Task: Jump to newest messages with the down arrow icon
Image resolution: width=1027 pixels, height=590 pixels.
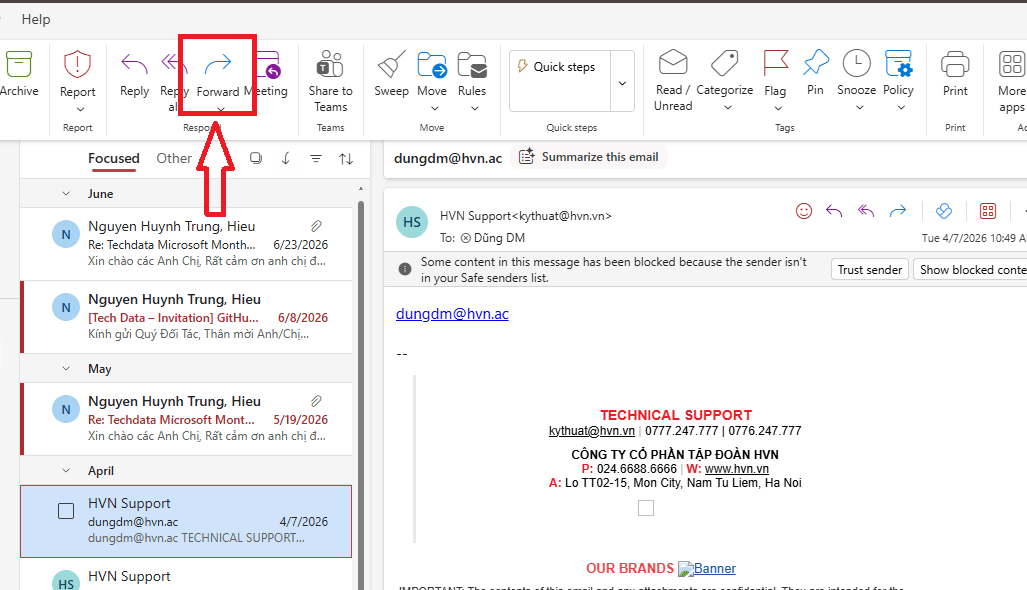Action: (286, 158)
